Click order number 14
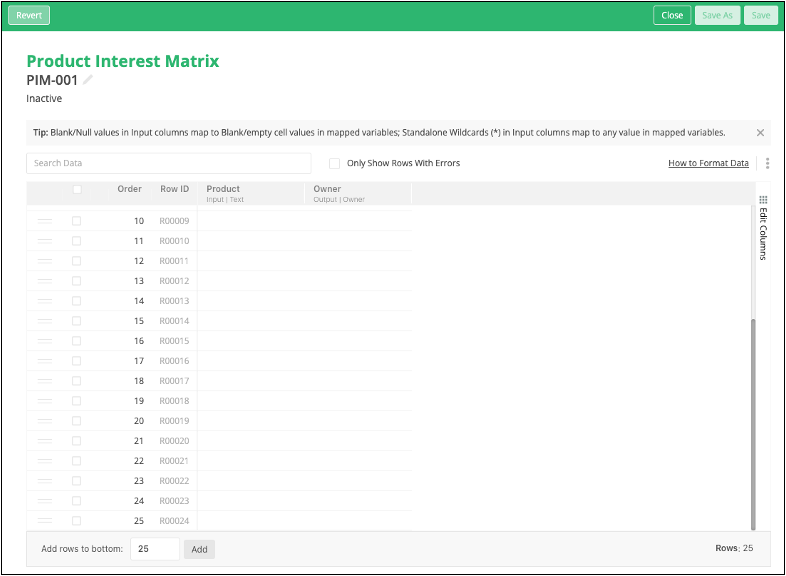 tap(139, 301)
